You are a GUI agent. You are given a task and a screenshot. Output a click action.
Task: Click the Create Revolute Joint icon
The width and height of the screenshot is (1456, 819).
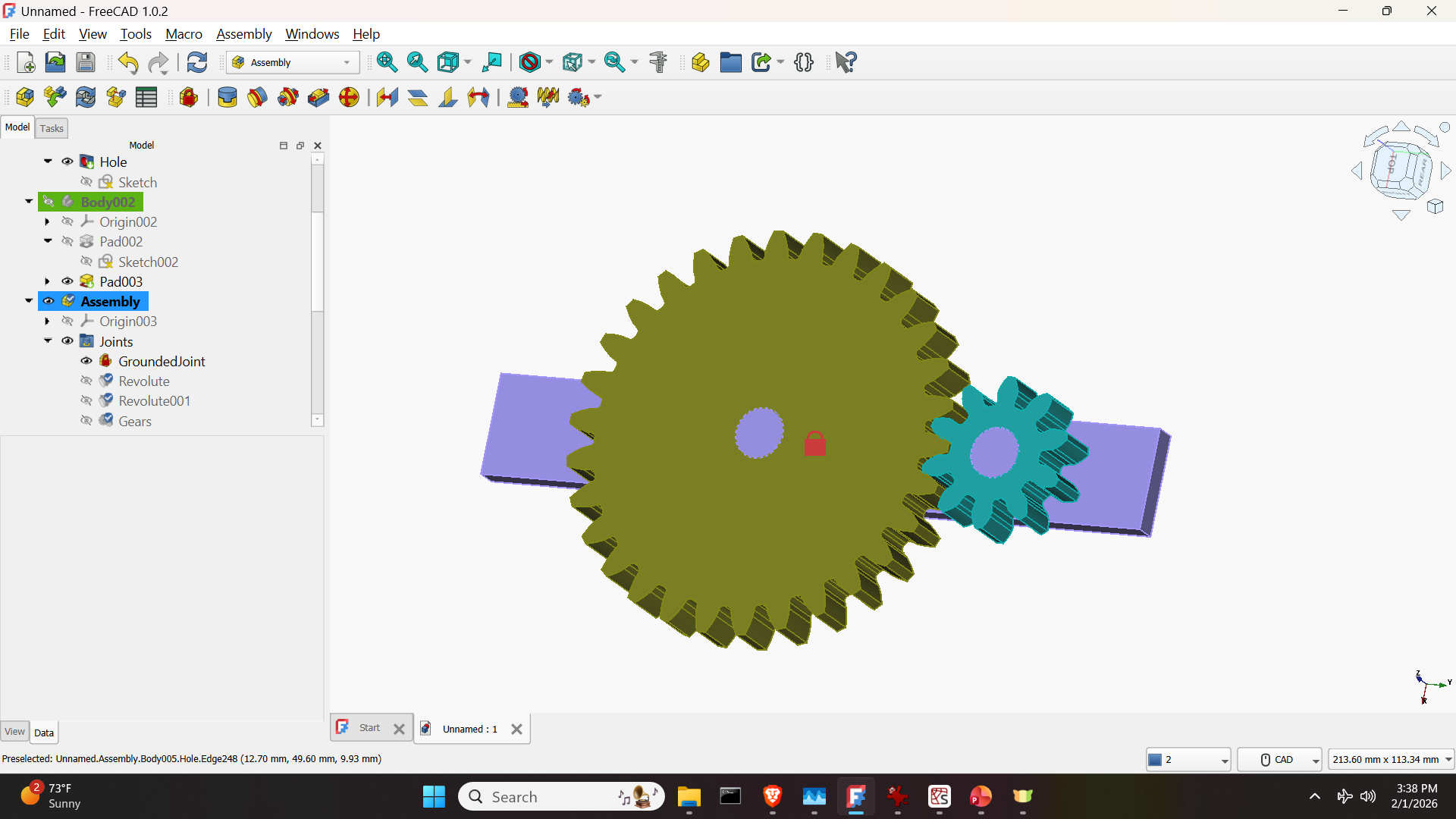point(258,97)
